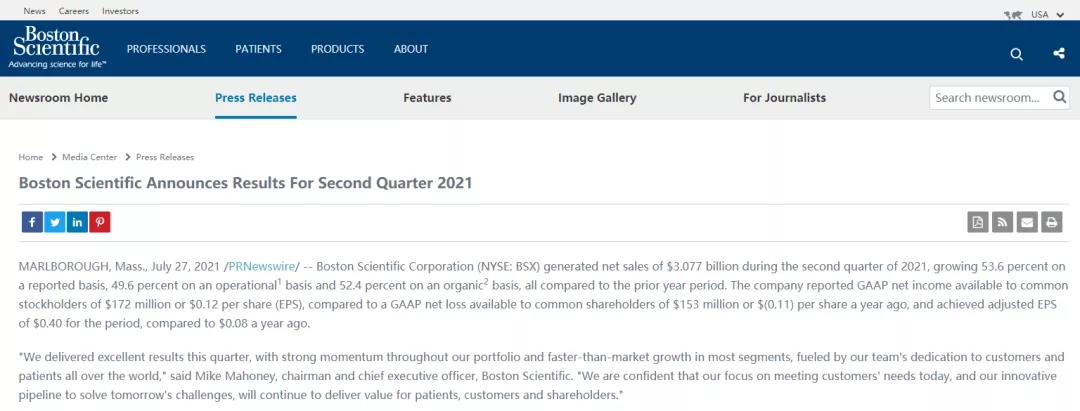
Task: Share article via Twitter icon
Action: [54, 222]
